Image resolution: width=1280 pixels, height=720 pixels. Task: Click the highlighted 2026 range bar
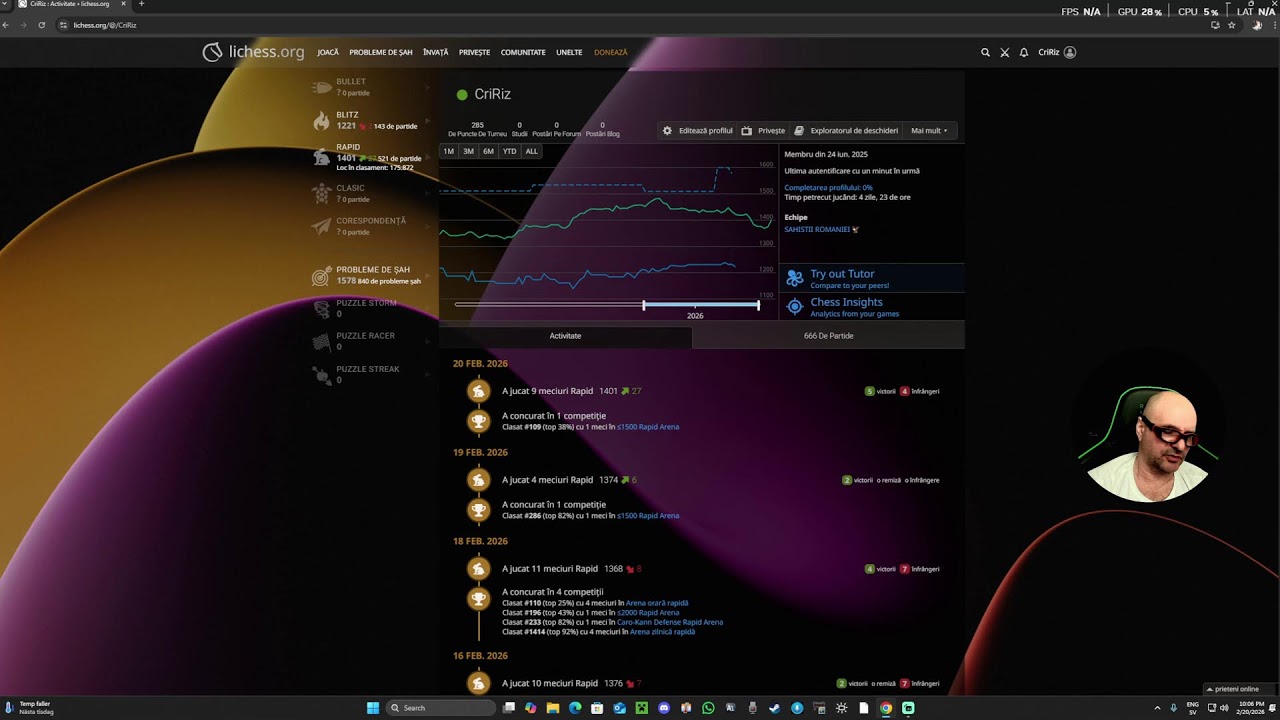[701, 305]
